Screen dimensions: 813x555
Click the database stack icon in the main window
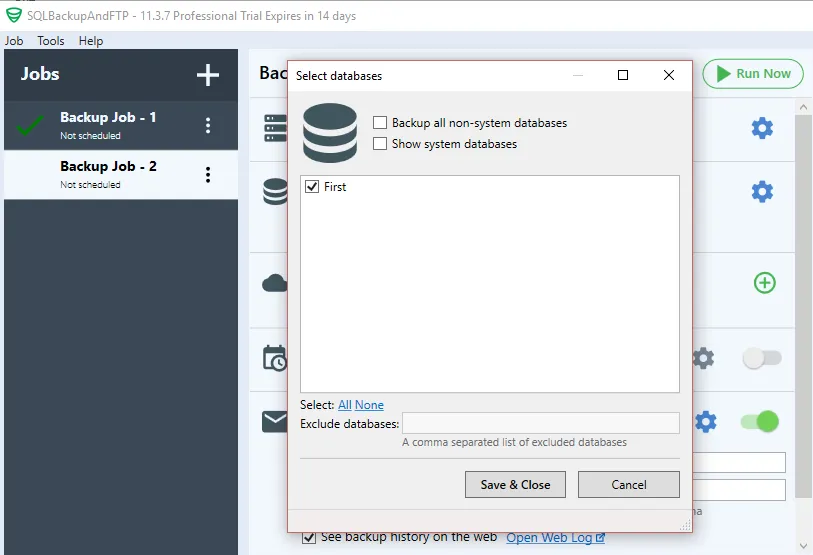[275, 191]
